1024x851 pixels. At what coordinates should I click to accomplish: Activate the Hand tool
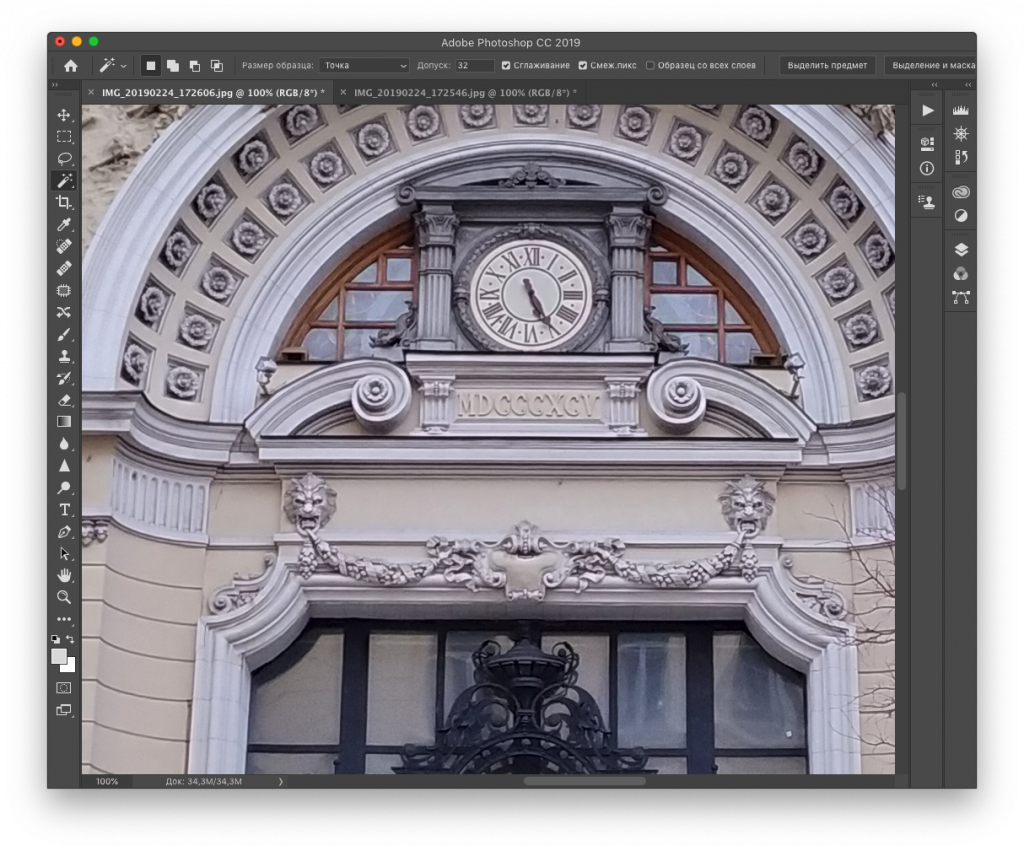[x=64, y=575]
